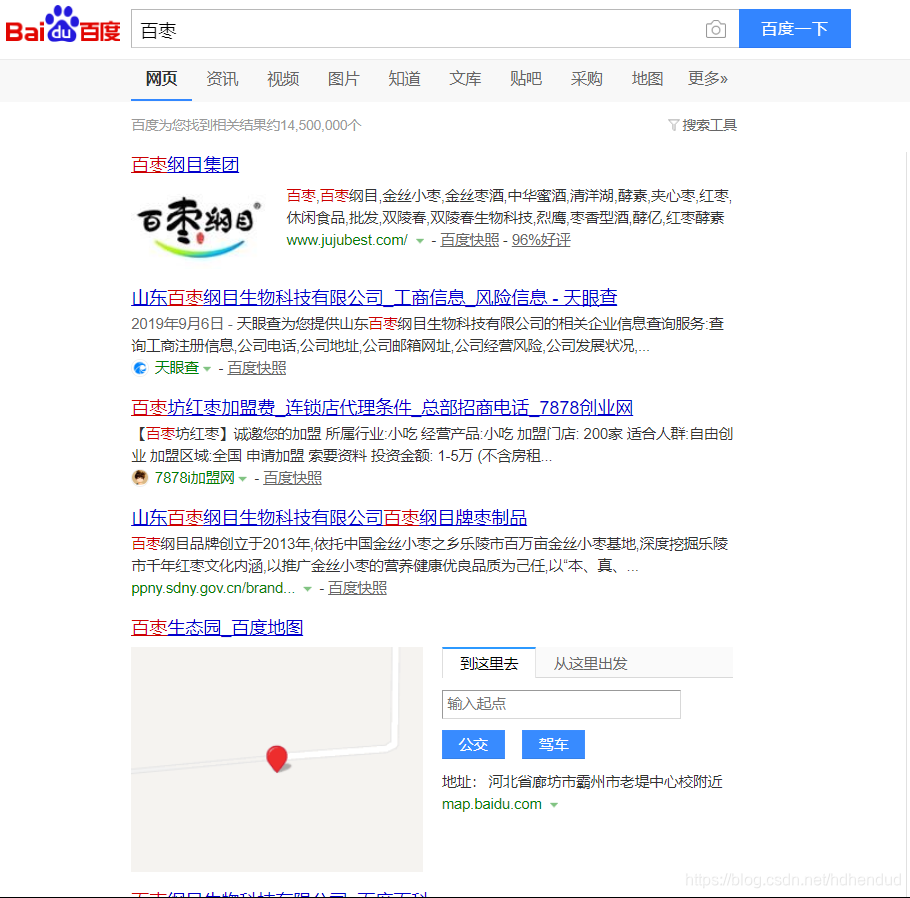Viewport: 910px width, 898px height.
Task: Open the www.jujubest.com/ URL
Action: point(347,240)
